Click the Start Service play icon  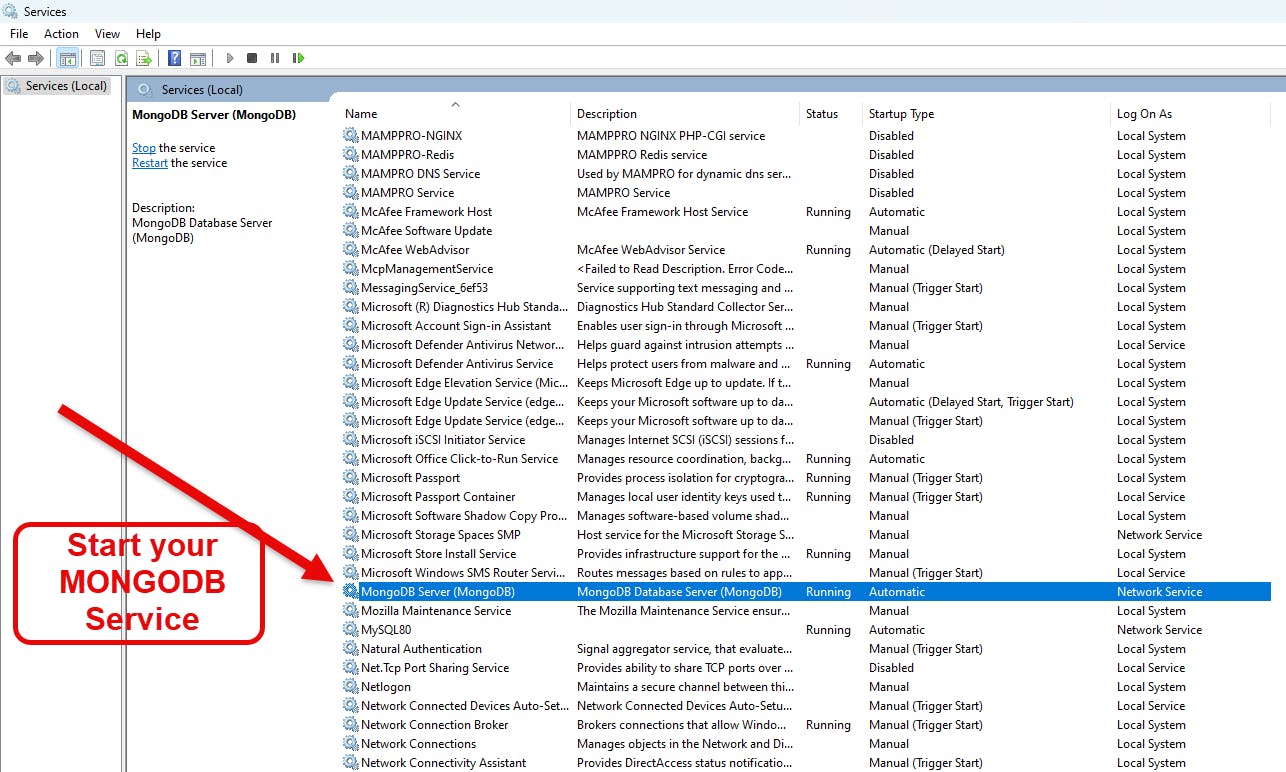230,59
